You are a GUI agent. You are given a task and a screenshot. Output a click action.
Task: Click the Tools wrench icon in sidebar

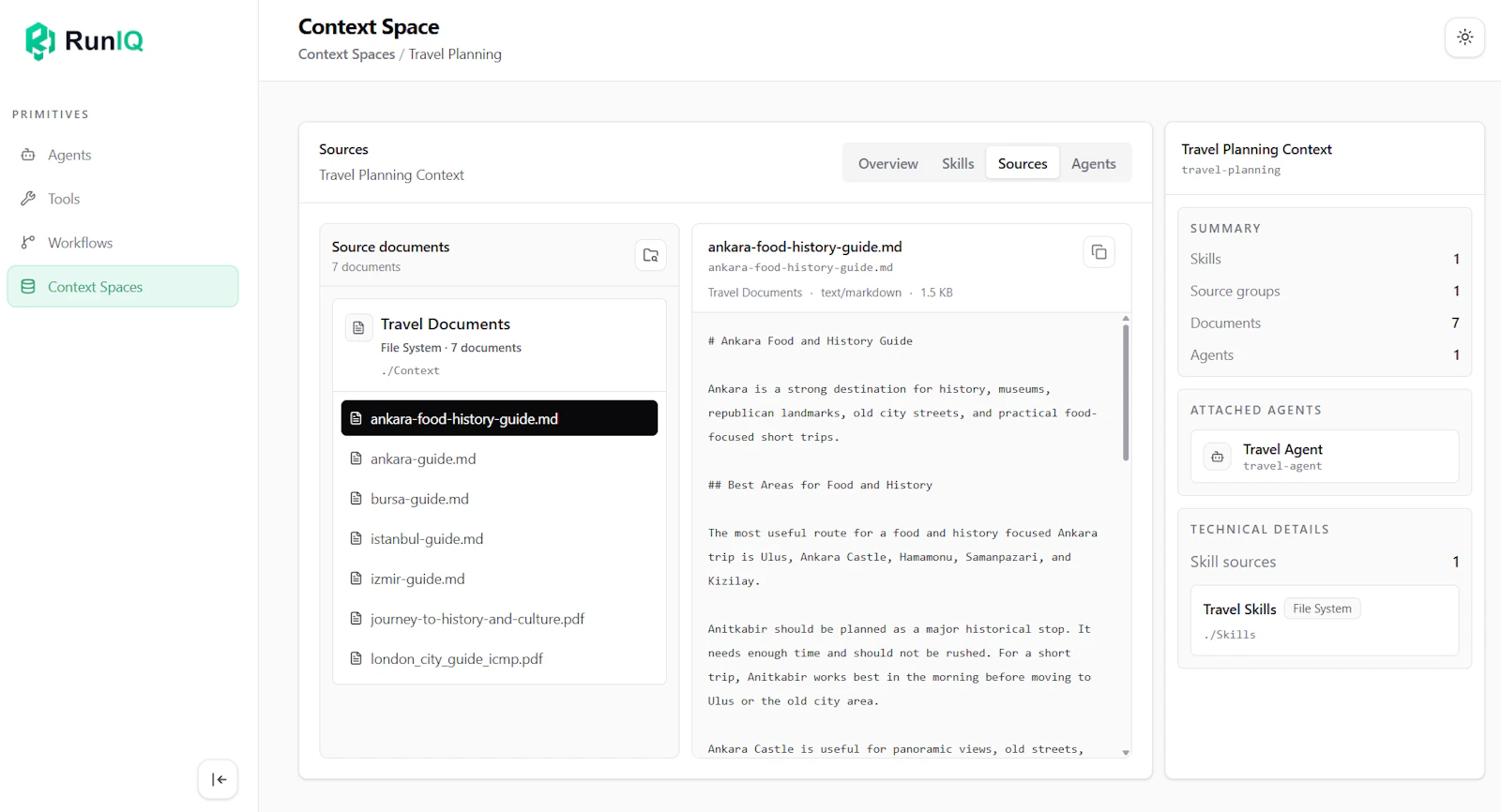pos(28,199)
